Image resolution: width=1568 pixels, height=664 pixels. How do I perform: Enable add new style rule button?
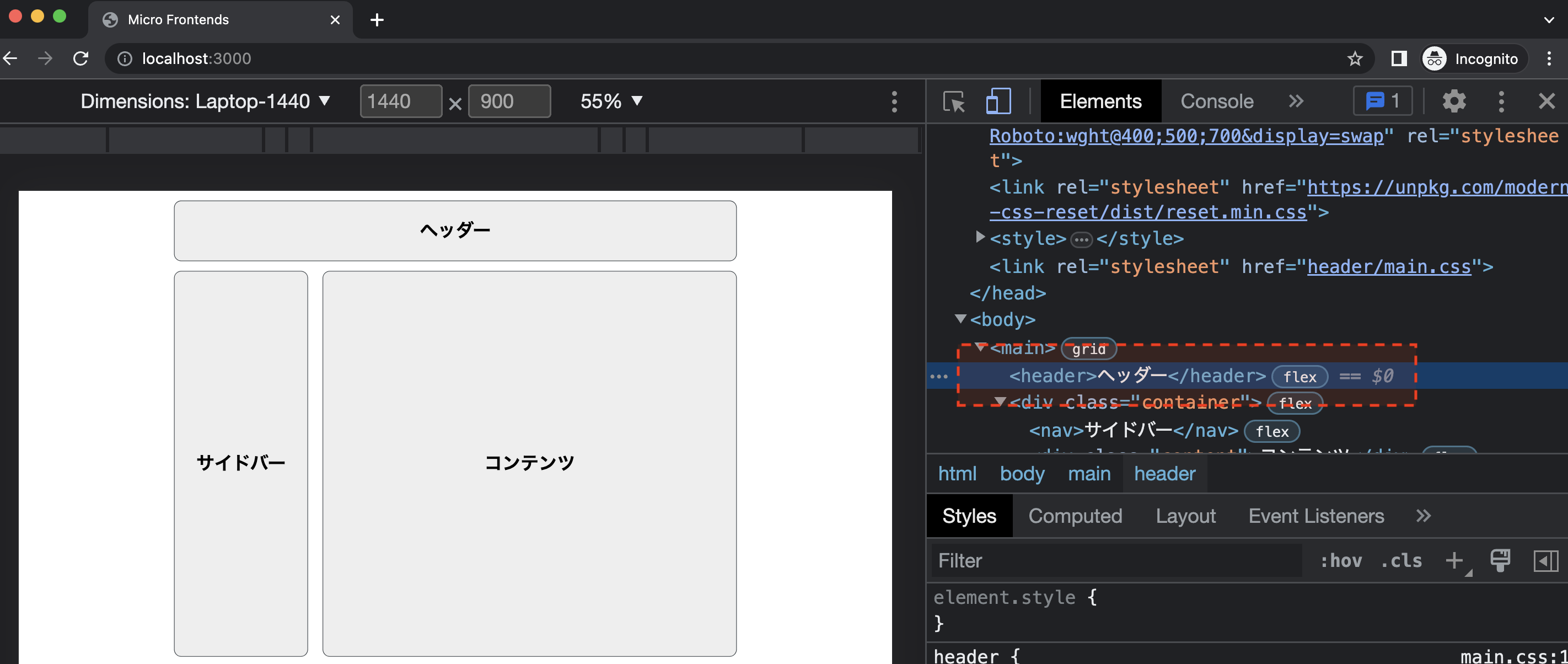pyautogui.click(x=1455, y=560)
